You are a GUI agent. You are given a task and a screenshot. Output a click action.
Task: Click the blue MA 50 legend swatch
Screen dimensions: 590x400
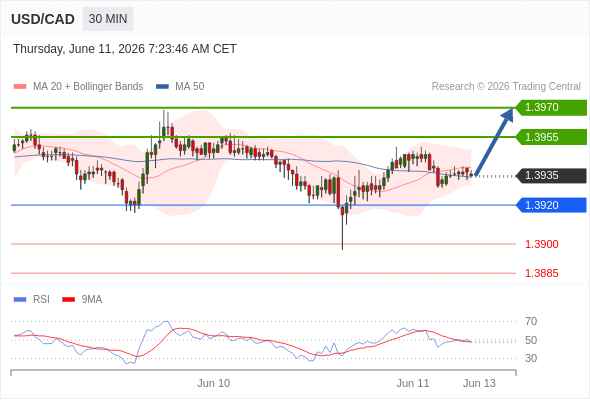tap(162, 87)
